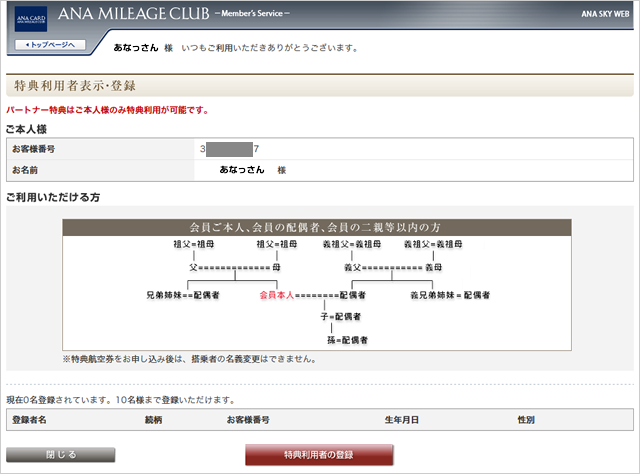640x474 pixels.
Task: Click the 性別 column header
Action: tap(526, 420)
